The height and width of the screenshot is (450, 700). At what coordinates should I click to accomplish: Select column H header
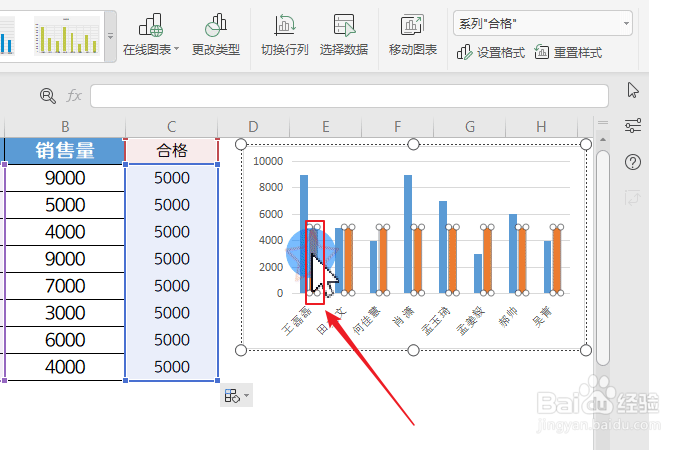(541, 127)
